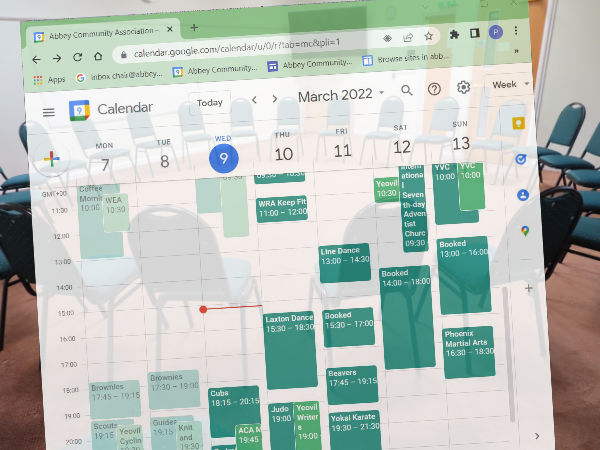Open the Browse sites bookmark
The image size is (600, 450).
point(400,60)
